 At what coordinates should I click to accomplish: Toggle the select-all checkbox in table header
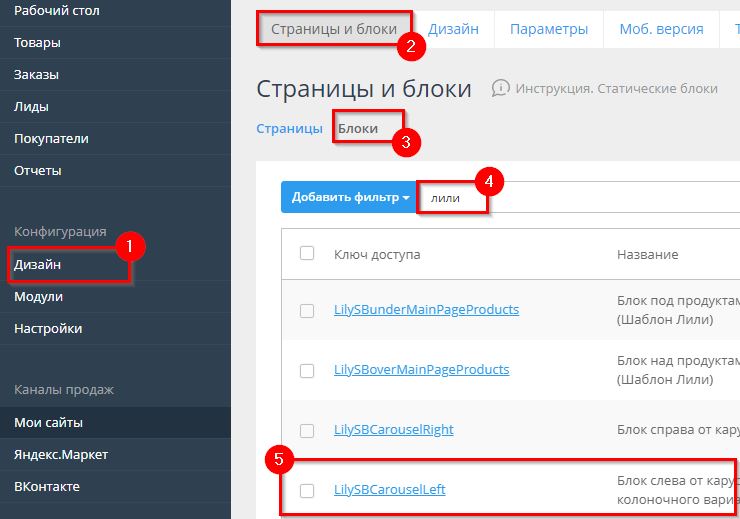tap(307, 253)
